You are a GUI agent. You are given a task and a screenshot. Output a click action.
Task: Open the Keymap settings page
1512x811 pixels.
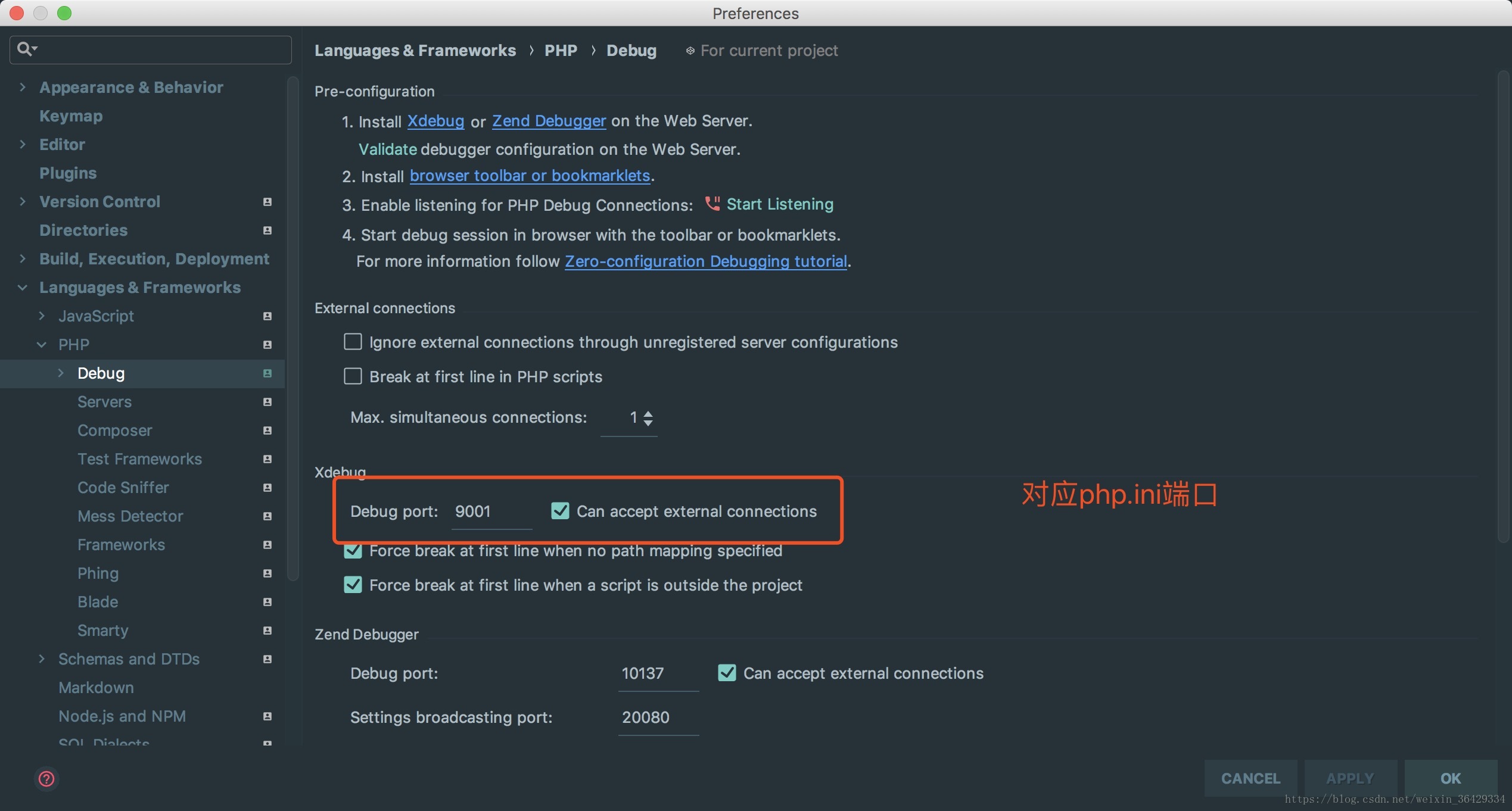[71, 116]
